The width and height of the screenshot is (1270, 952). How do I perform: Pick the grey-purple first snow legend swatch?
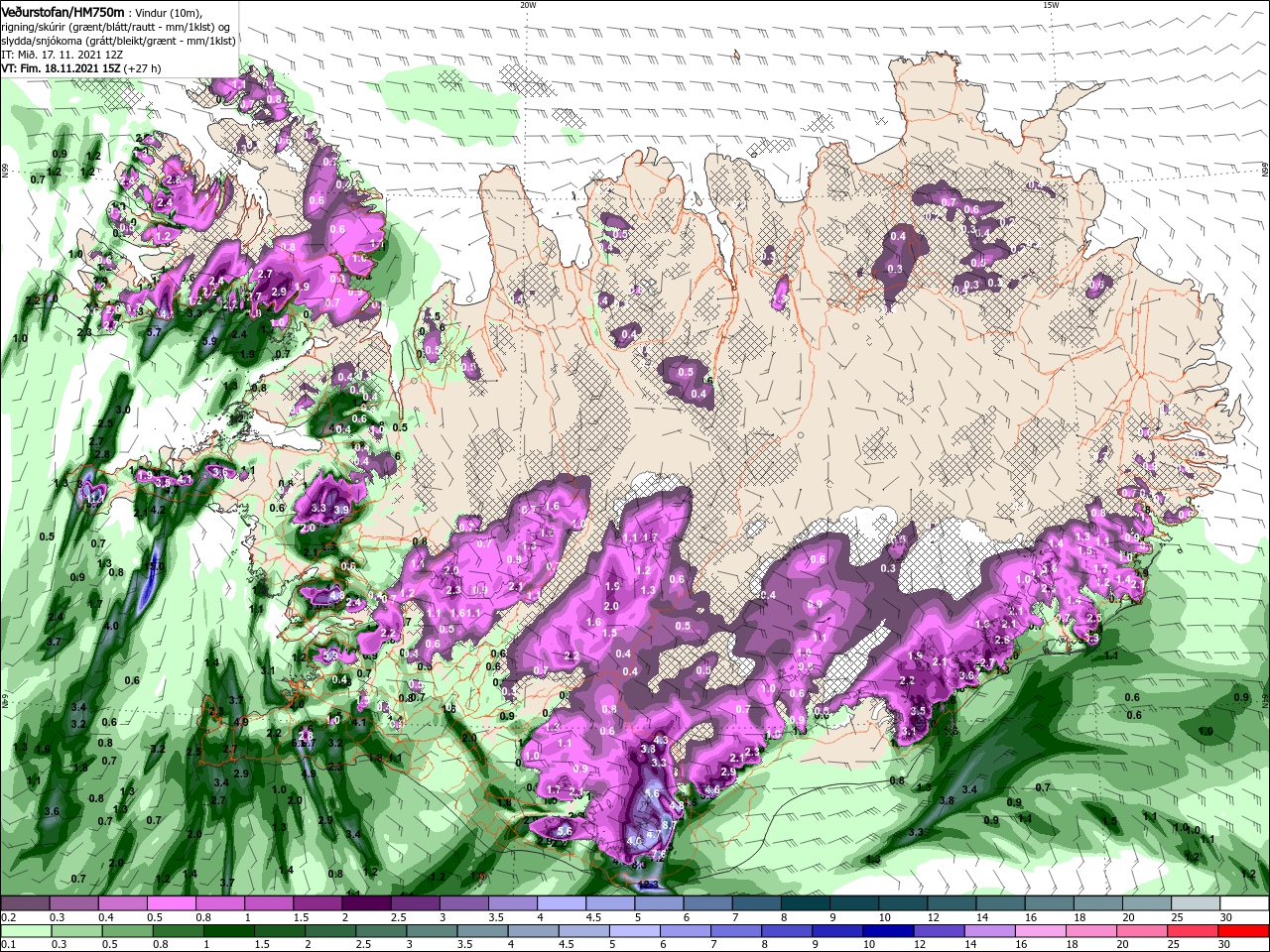(25, 902)
